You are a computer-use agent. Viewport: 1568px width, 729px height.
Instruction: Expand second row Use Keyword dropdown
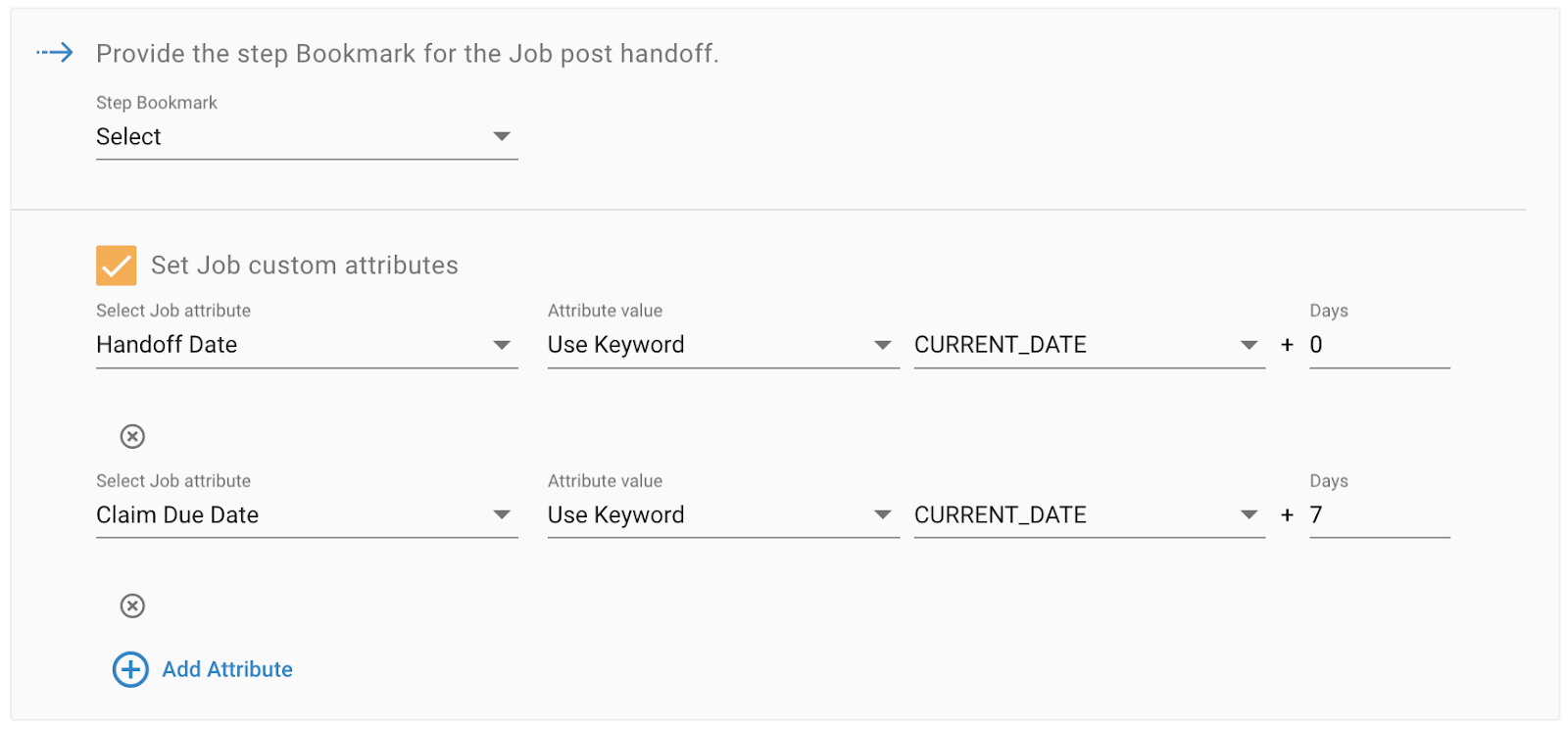[x=723, y=515]
